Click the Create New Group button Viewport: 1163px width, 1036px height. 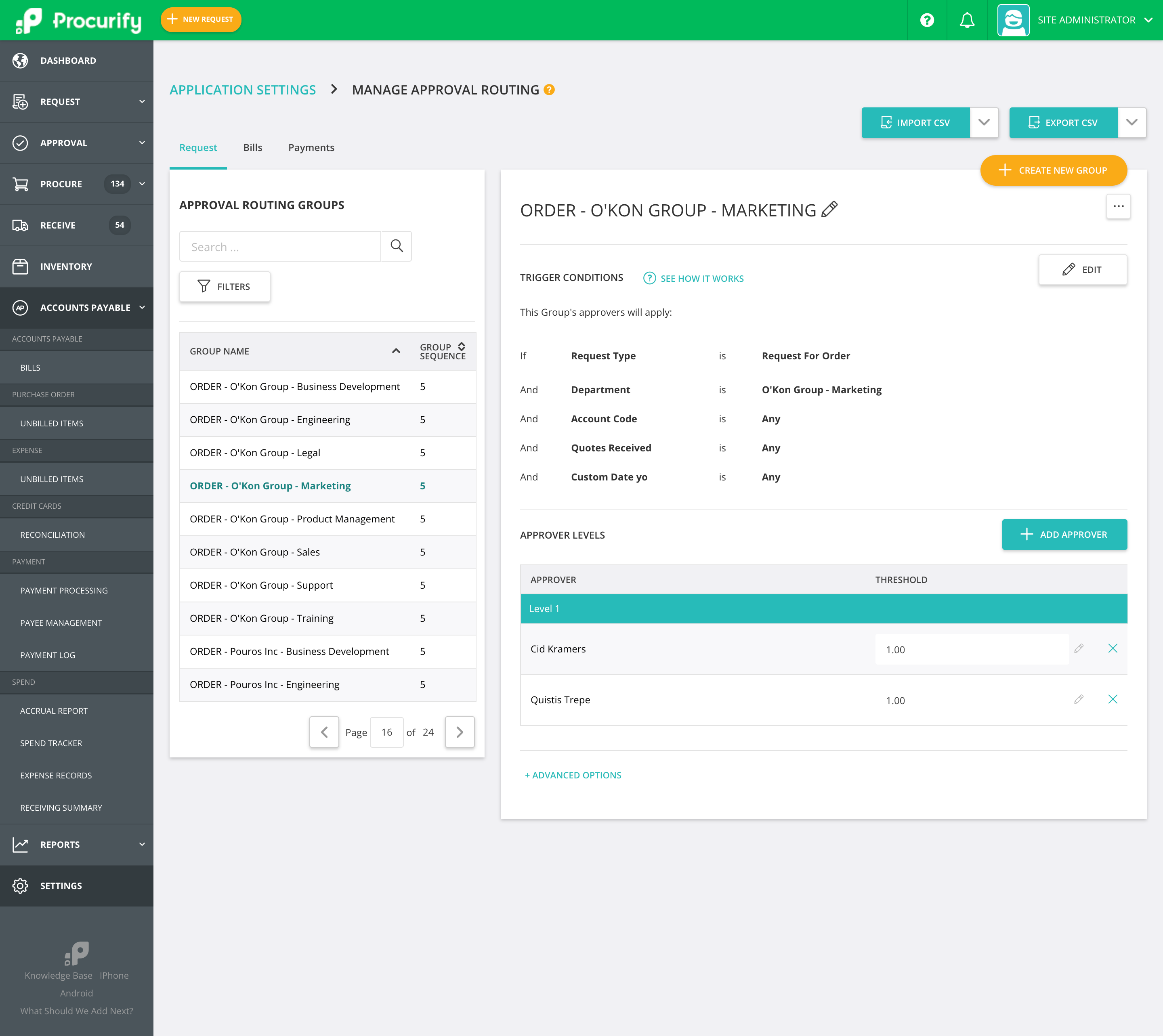1054,170
